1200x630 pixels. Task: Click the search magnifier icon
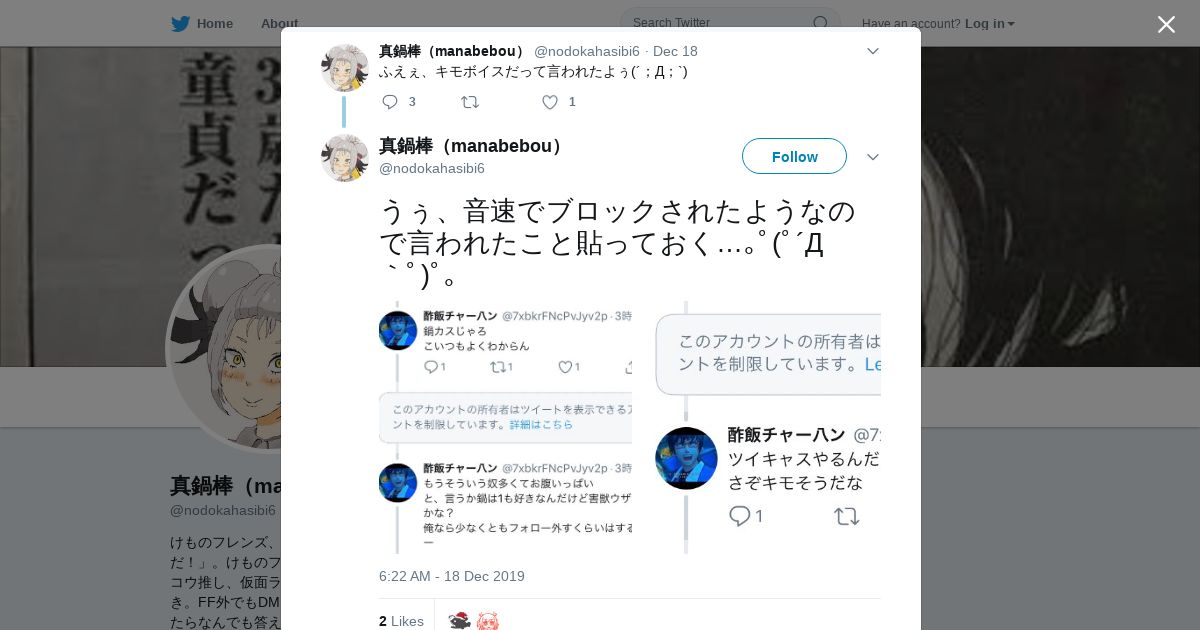pos(820,23)
